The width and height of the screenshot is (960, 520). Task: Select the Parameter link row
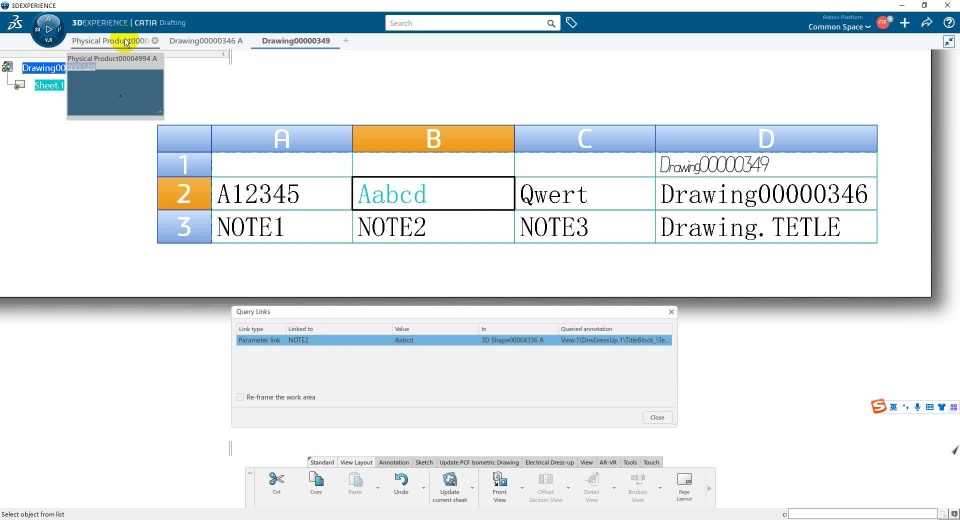454,340
